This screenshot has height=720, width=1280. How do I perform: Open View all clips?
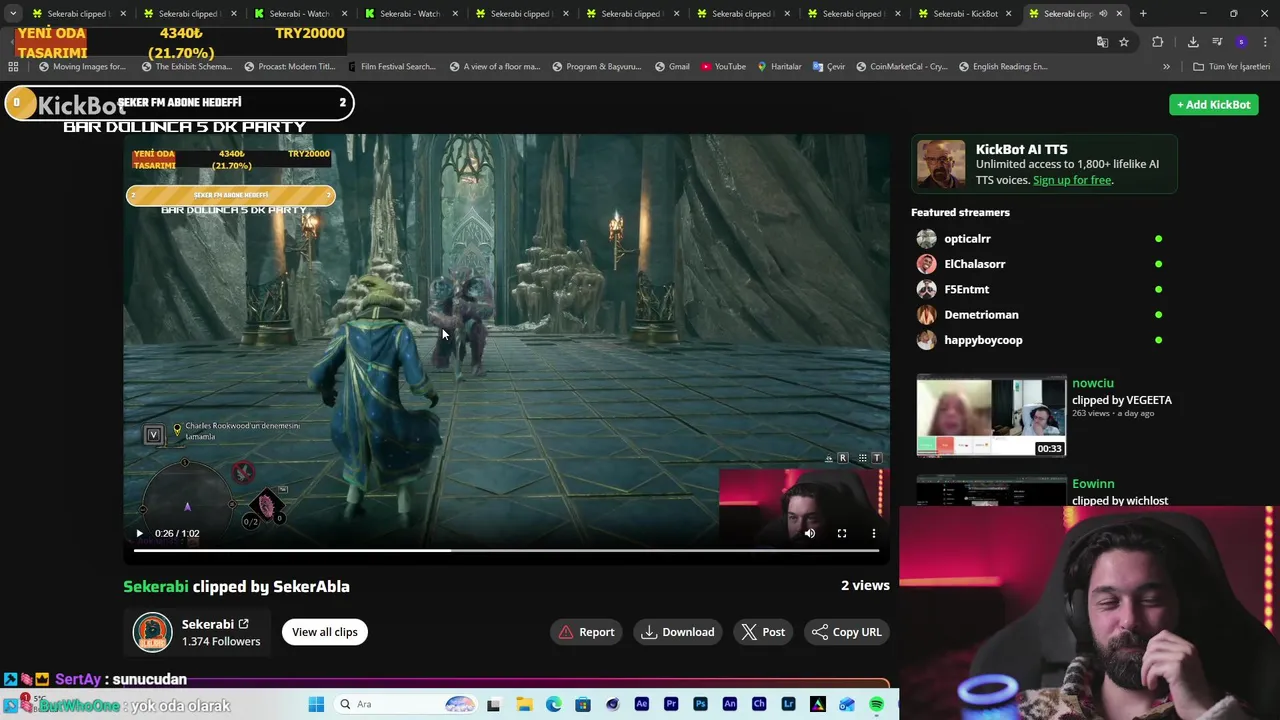325,632
